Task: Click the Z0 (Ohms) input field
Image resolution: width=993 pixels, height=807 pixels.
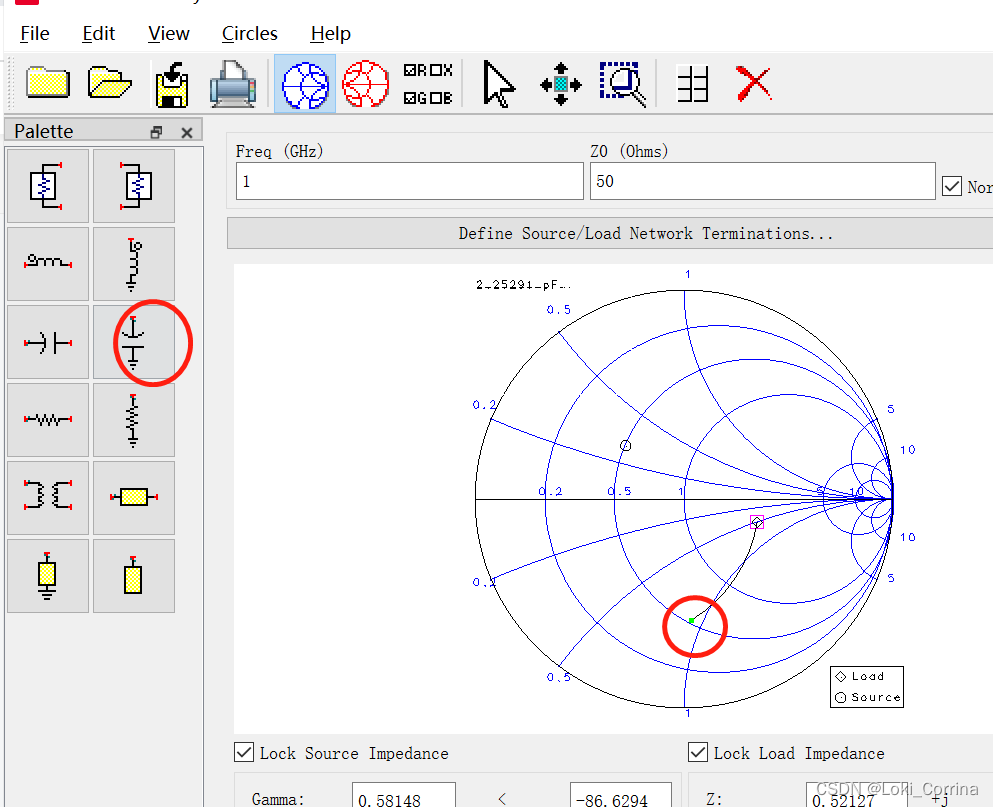Action: (762, 181)
